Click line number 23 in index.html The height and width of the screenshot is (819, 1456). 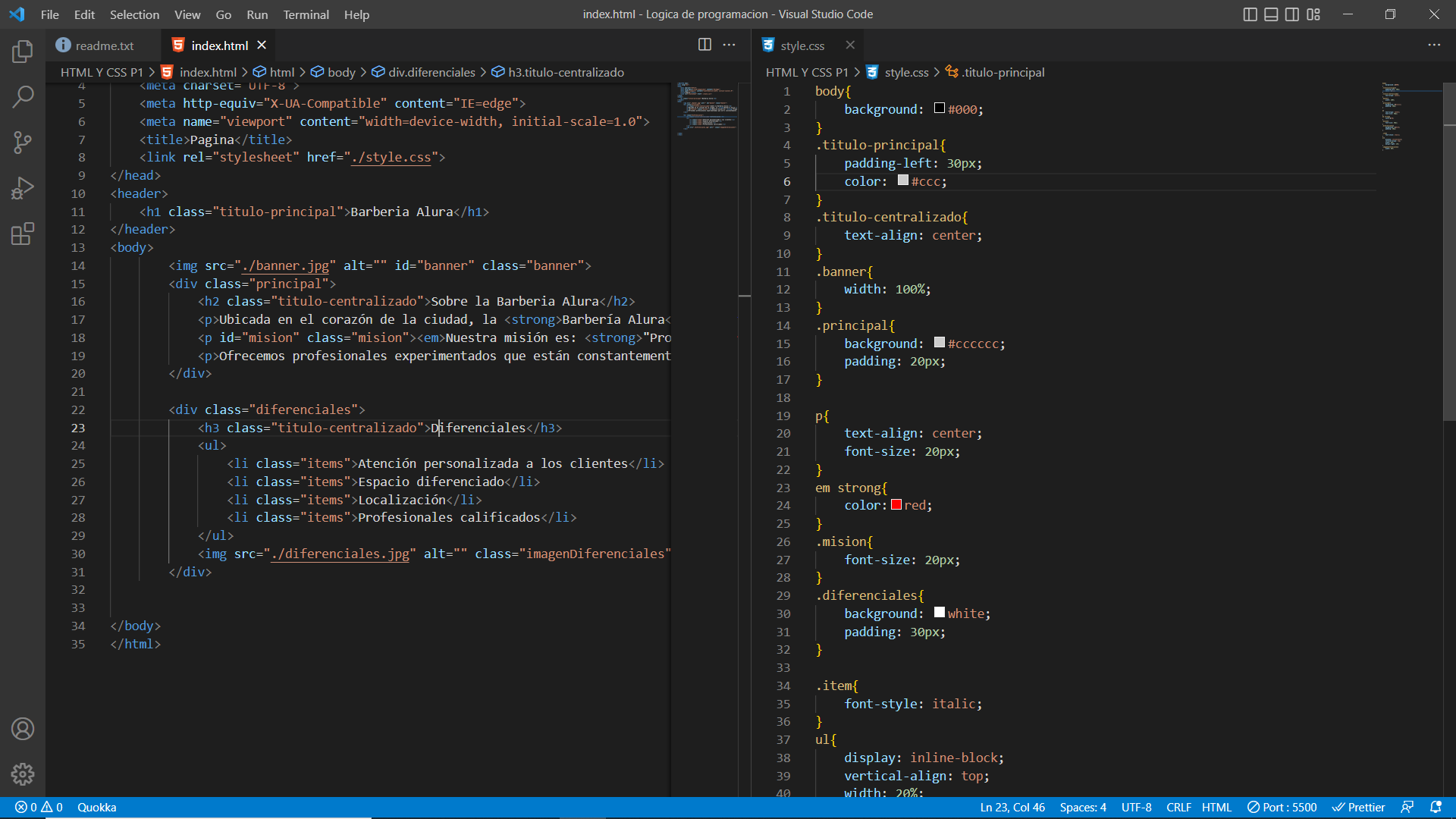pos(78,428)
